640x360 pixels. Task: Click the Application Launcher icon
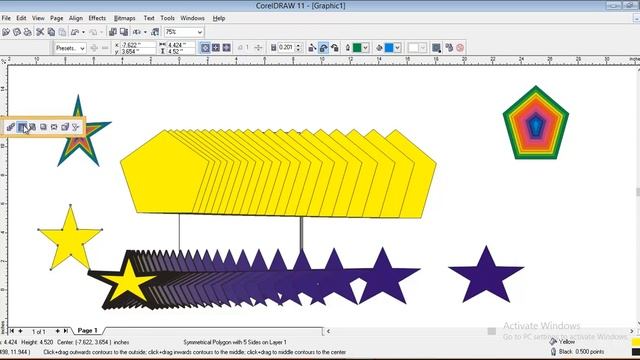pyautogui.click(x=137, y=32)
